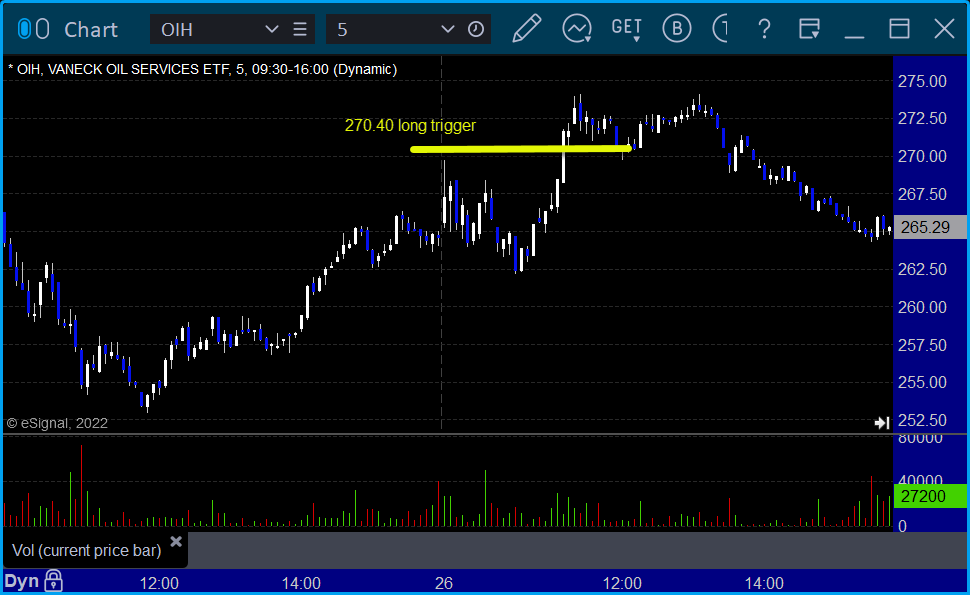The width and height of the screenshot is (970, 595).
Task: Click the circled B icon
Action: tap(677, 29)
